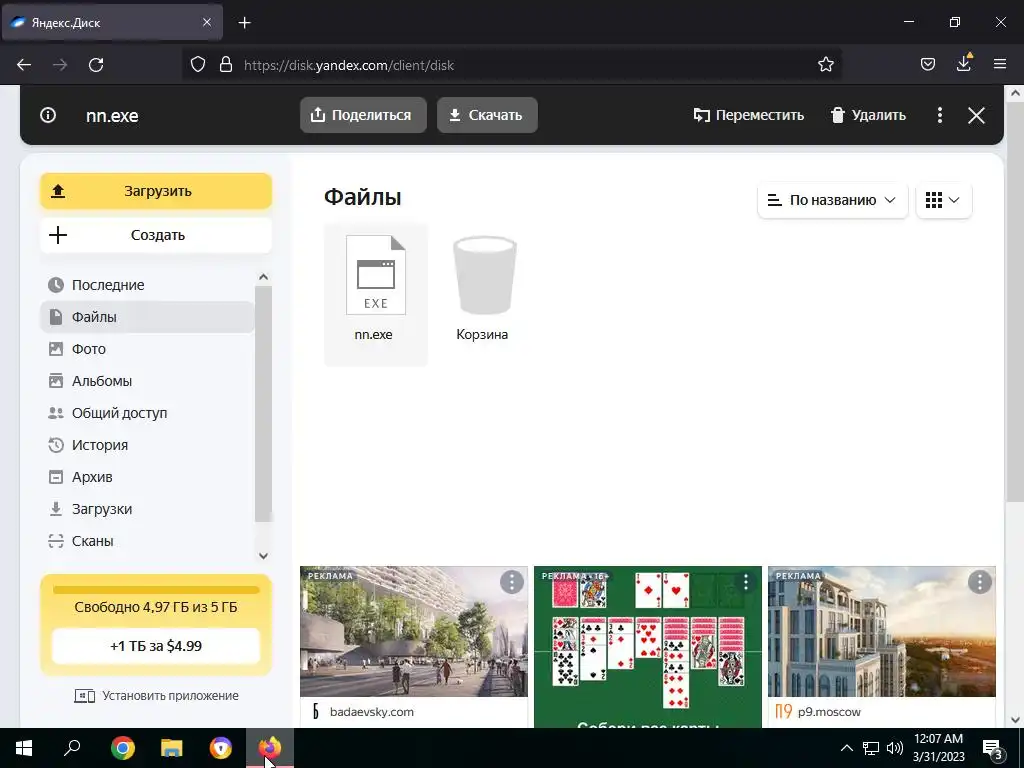Open Загрузки section
The width and height of the screenshot is (1024, 768).
[148, 509]
